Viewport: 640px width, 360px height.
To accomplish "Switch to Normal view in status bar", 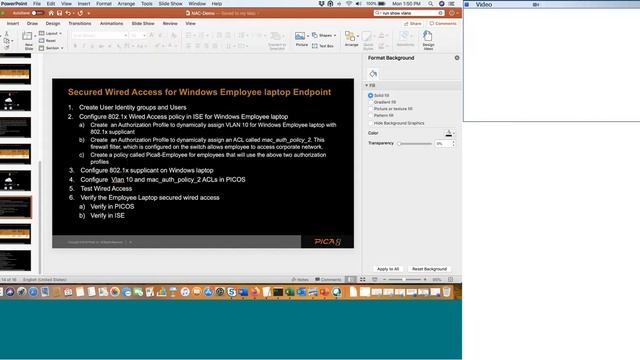I will [350, 280].
